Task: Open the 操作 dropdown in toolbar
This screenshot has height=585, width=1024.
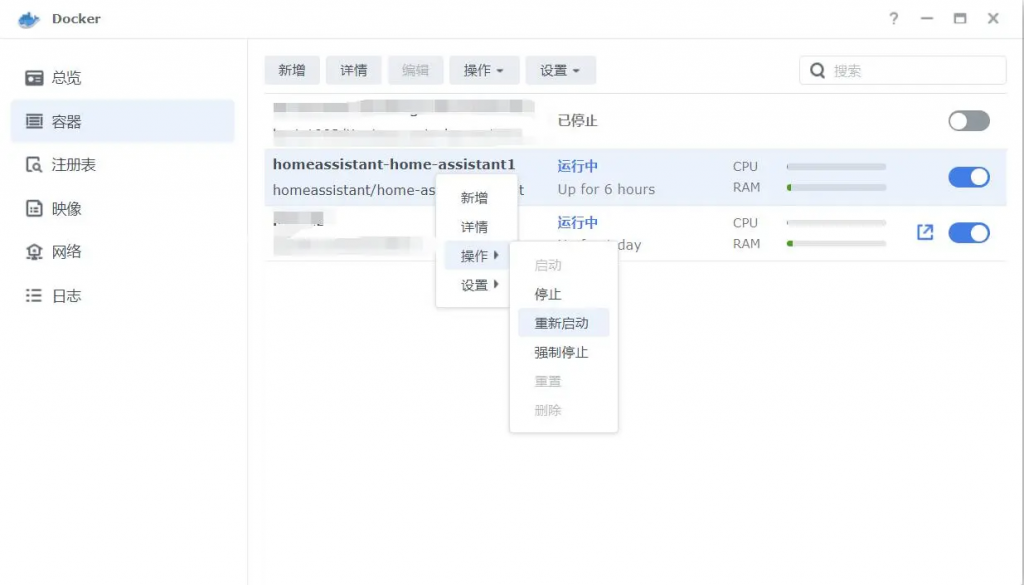Action: coord(484,70)
